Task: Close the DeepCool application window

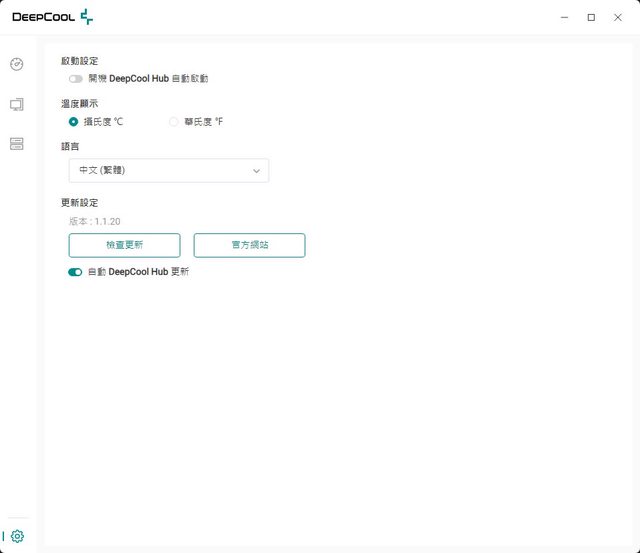Action: pos(617,17)
